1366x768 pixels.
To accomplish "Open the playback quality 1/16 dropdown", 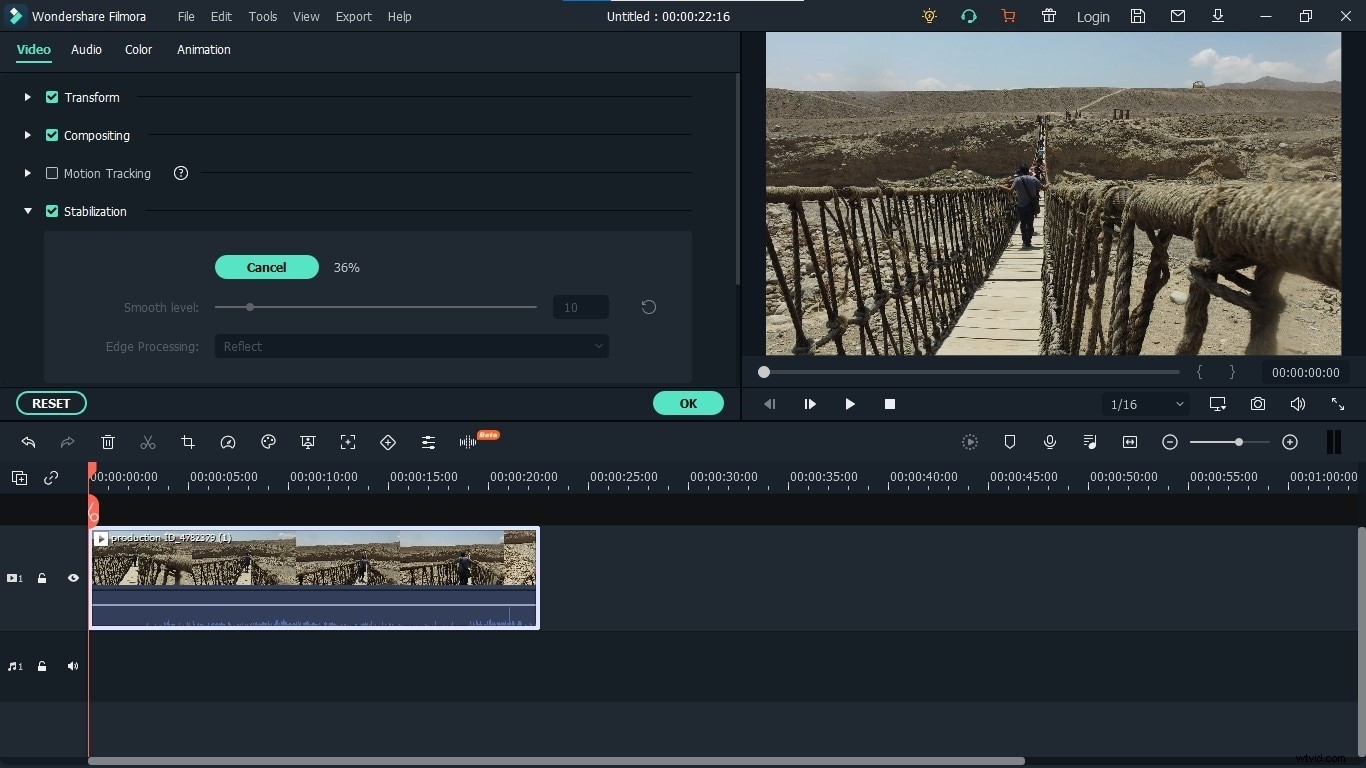I will pyautogui.click(x=1144, y=404).
